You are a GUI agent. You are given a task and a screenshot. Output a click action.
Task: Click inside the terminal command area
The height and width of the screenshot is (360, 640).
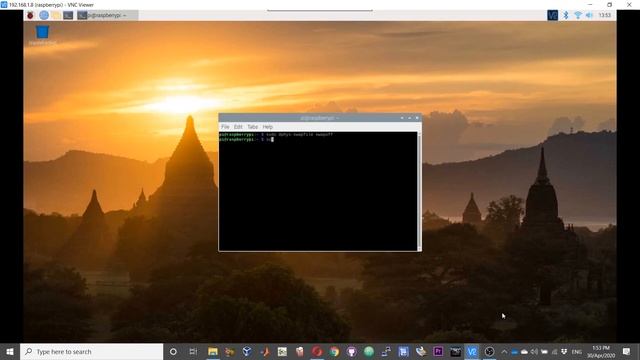pyautogui.click(x=318, y=191)
